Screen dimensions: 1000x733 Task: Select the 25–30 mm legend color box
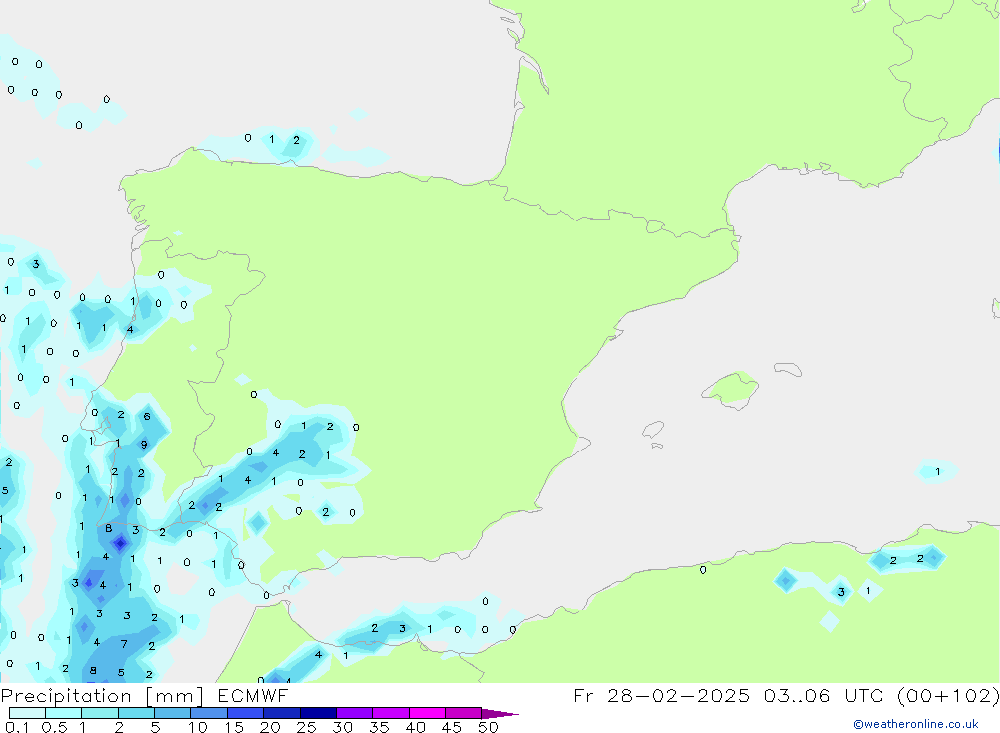point(318,713)
